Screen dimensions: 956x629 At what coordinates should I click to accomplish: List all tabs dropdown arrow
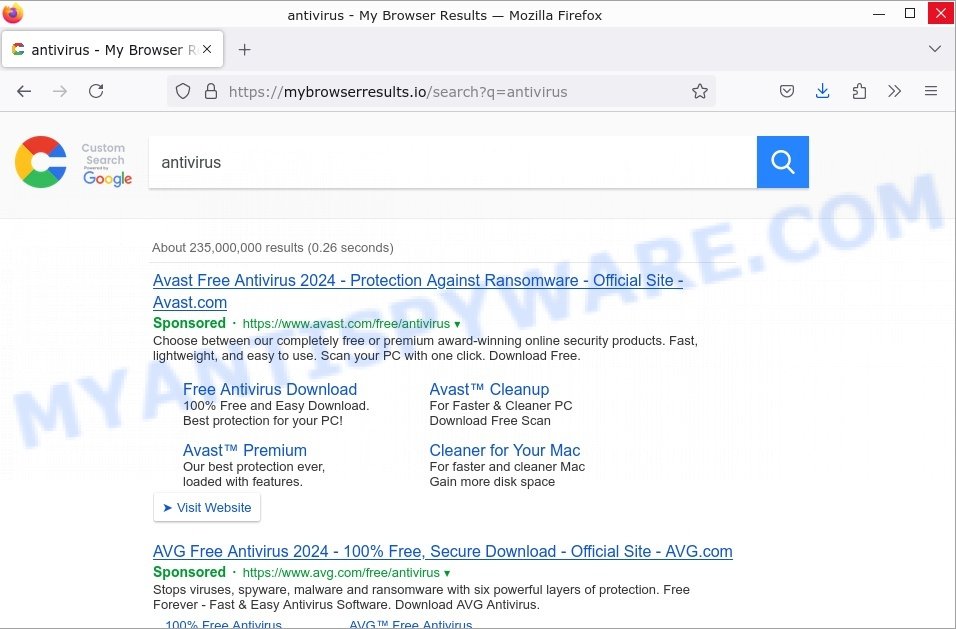[935, 49]
